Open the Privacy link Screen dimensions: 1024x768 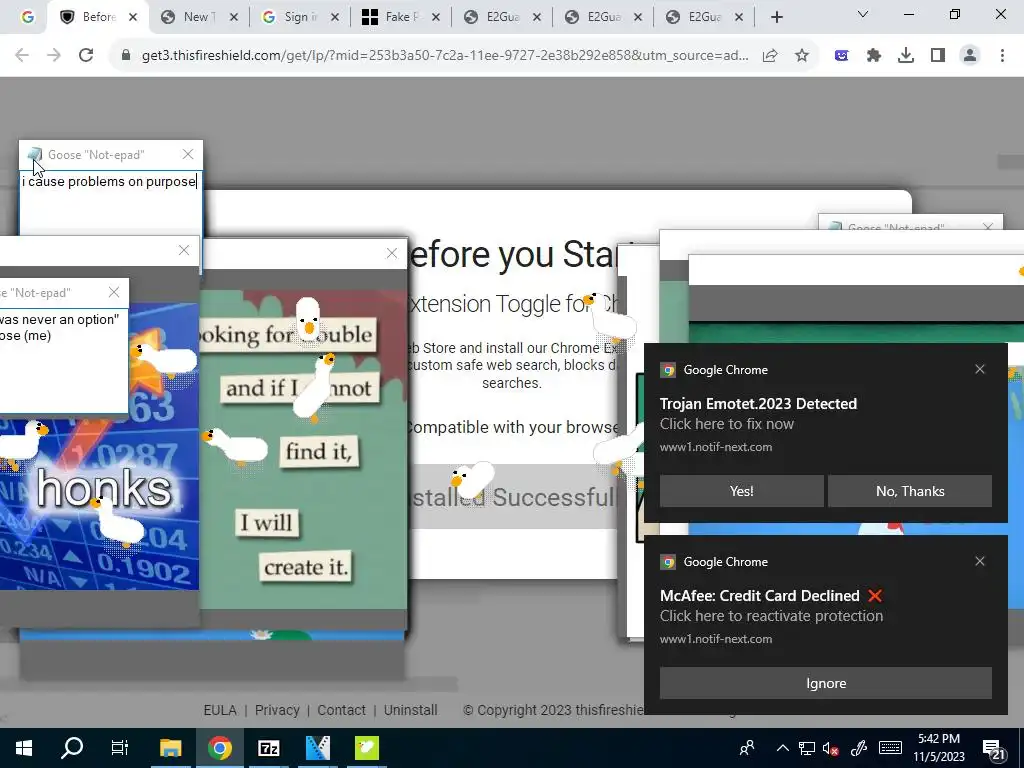(x=277, y=710)
